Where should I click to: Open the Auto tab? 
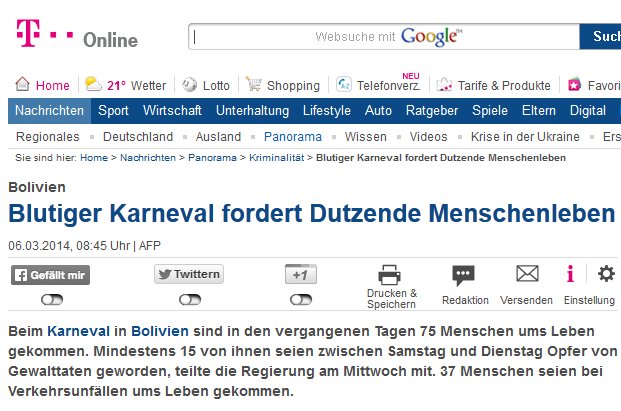[378, 110]
